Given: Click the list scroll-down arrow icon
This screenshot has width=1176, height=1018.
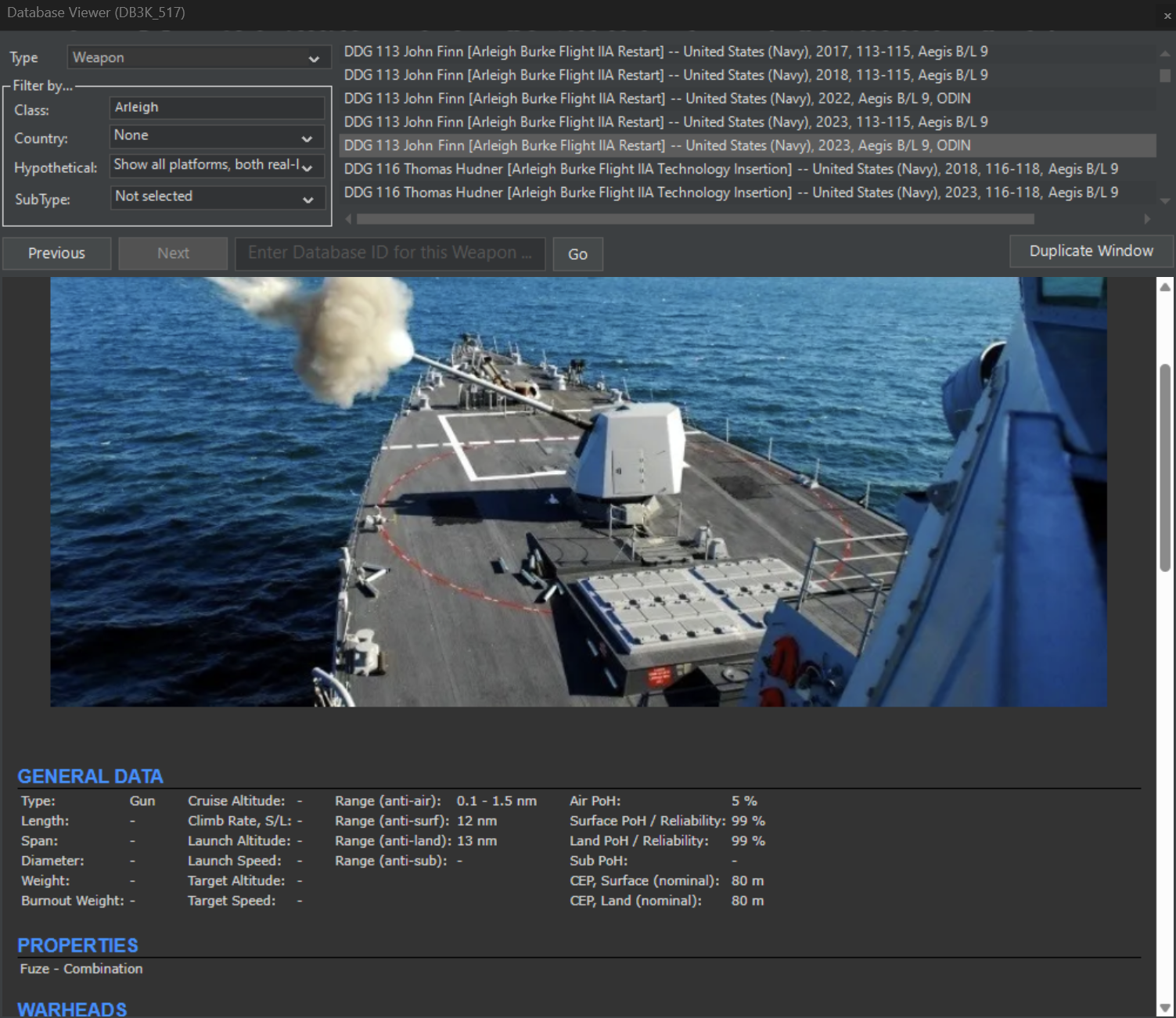Looking at the screenshot, I should click(x=1165, y=201).
